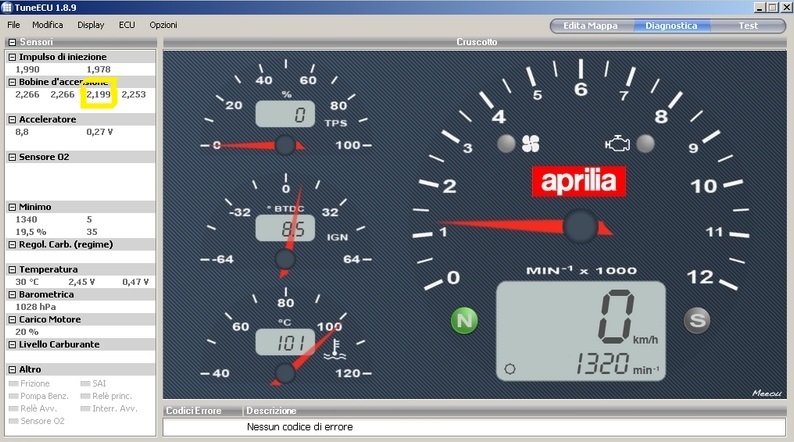Toggle the Relè princ. indicator
The image size is (794, 442).
(x=106, y=396)
